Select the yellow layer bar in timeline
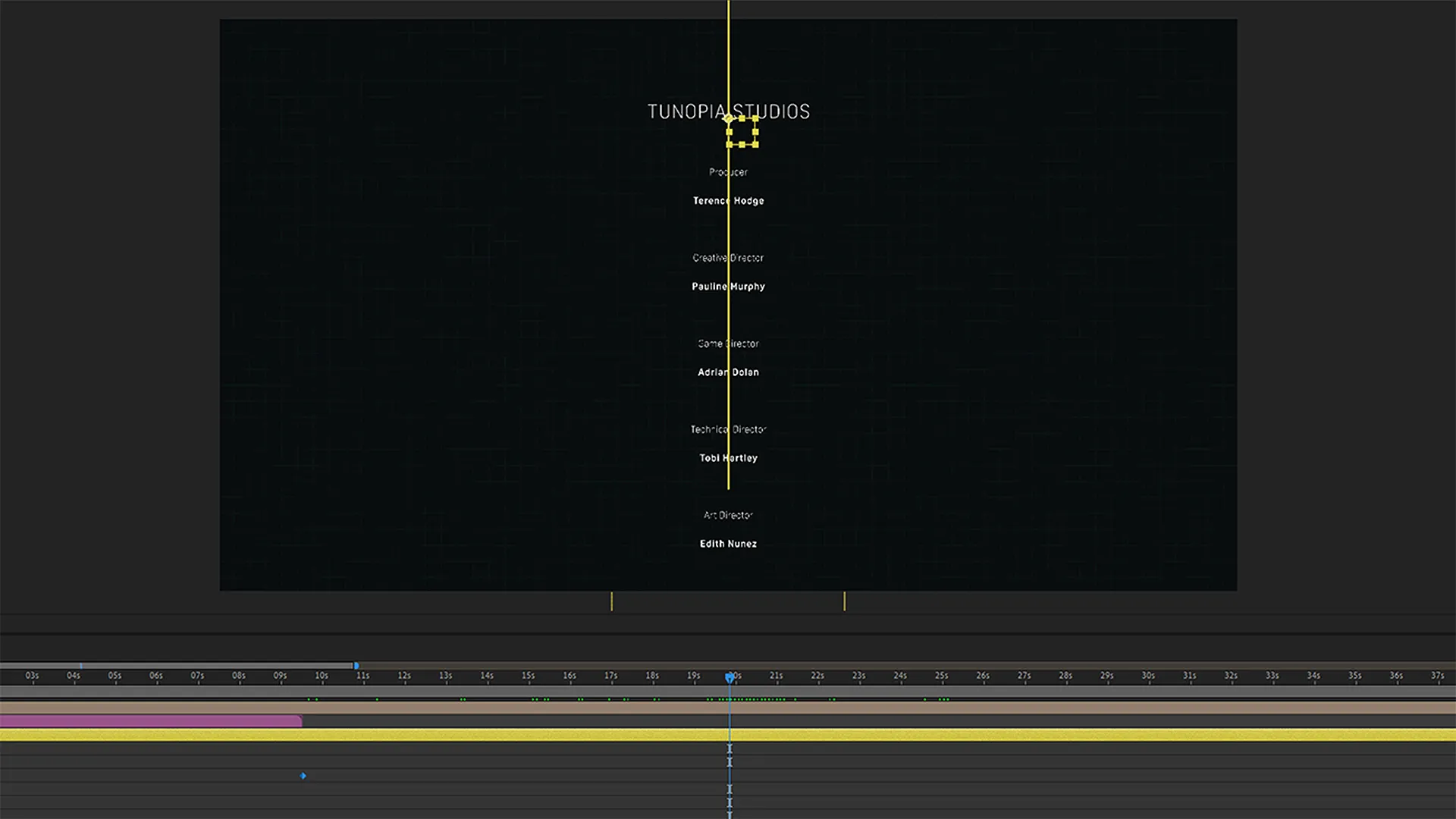1456x819 pixels. coord(728,735)
